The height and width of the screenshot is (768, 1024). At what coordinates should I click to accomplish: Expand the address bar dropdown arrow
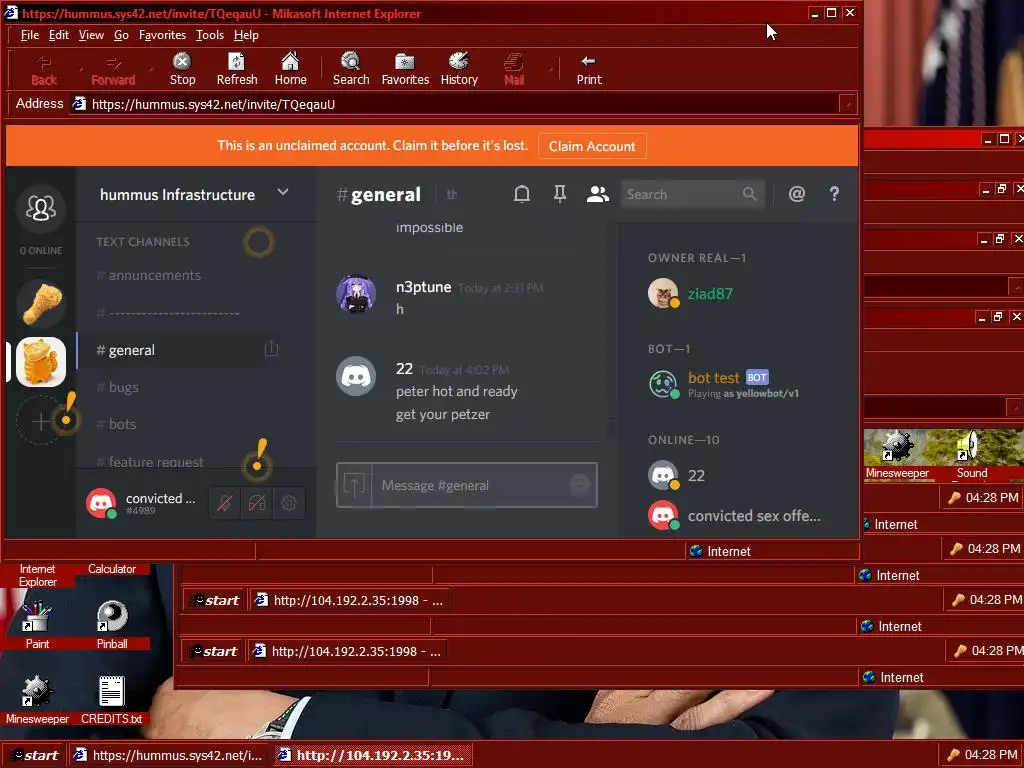click(848, 104)
